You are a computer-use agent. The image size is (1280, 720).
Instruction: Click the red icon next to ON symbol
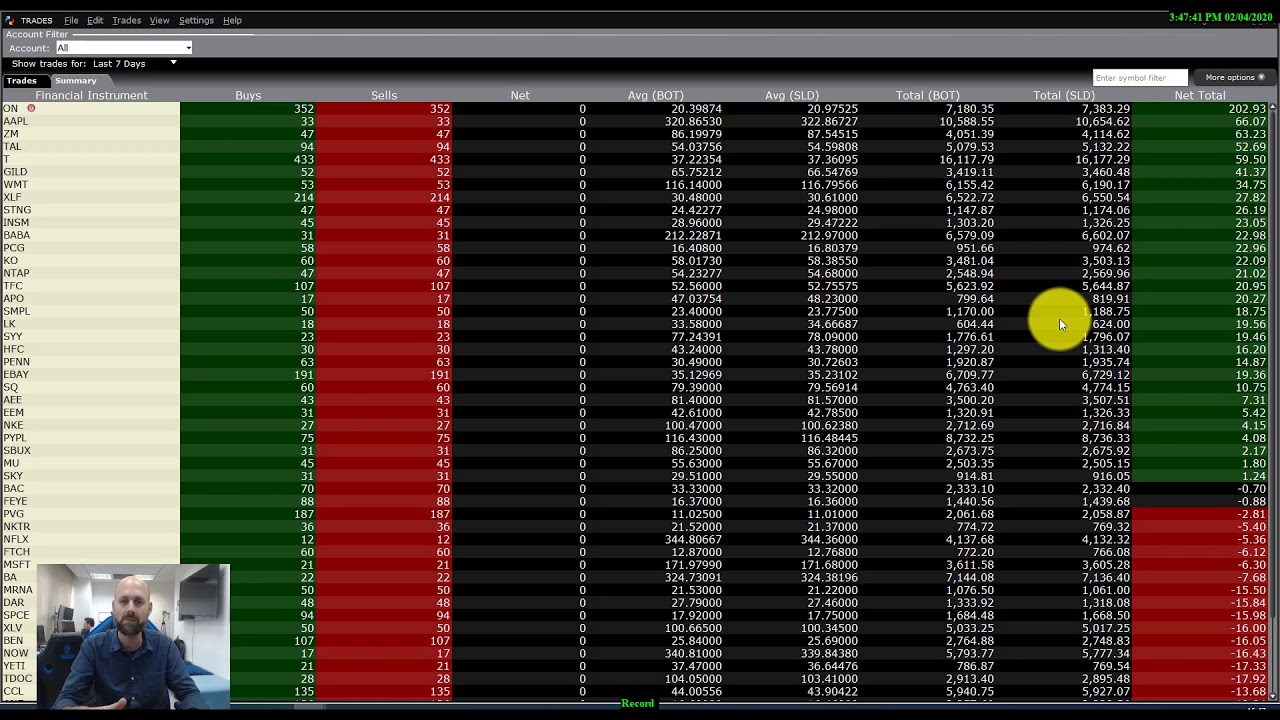pos(31,108)
